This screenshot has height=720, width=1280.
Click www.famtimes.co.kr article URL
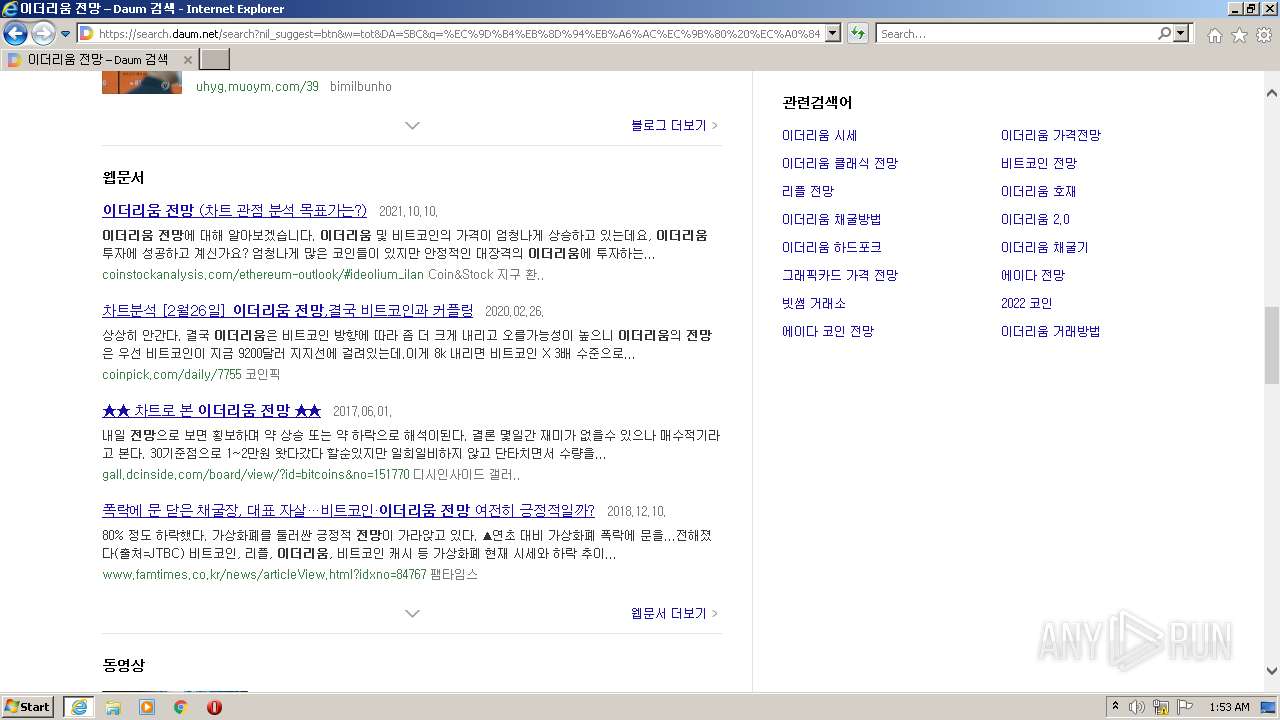point(264,574)
